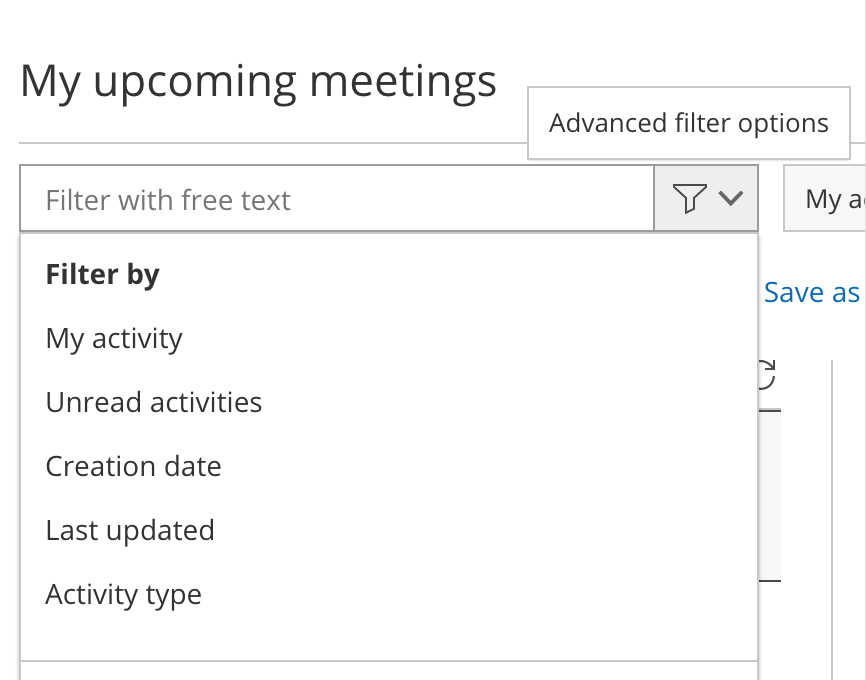Click the 'My upcoming meetings' page title
Viewport: 866px width, 680px height.
tap(258, 80)
